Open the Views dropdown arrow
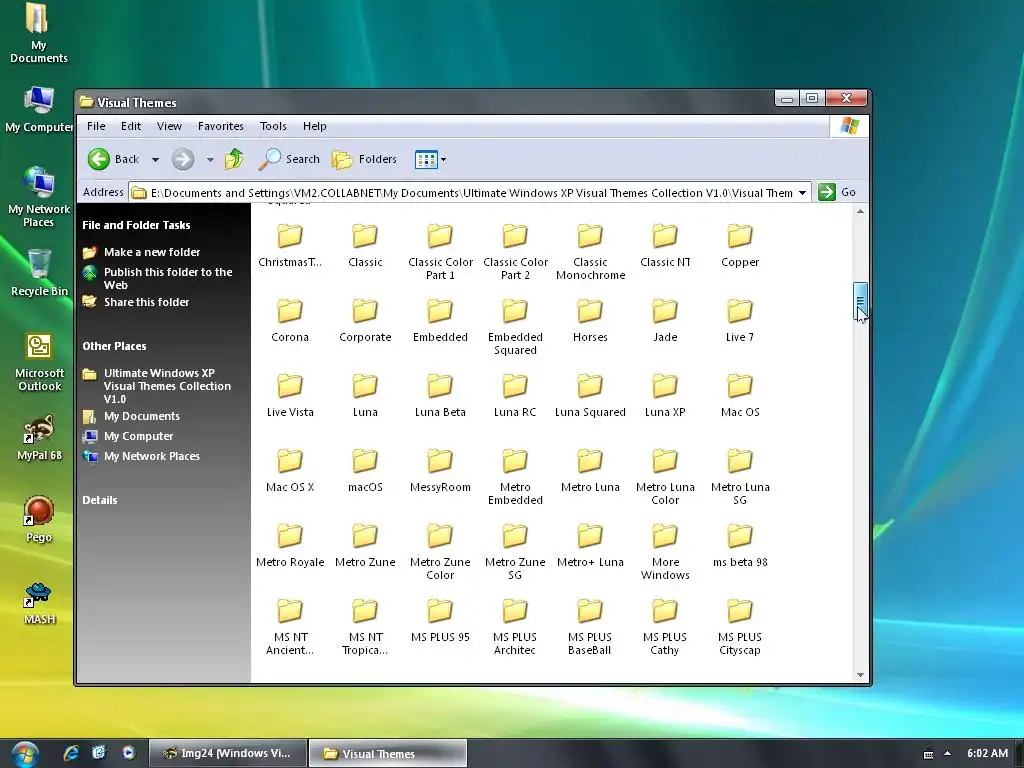 pyautogui.click(x=443, y=159)
